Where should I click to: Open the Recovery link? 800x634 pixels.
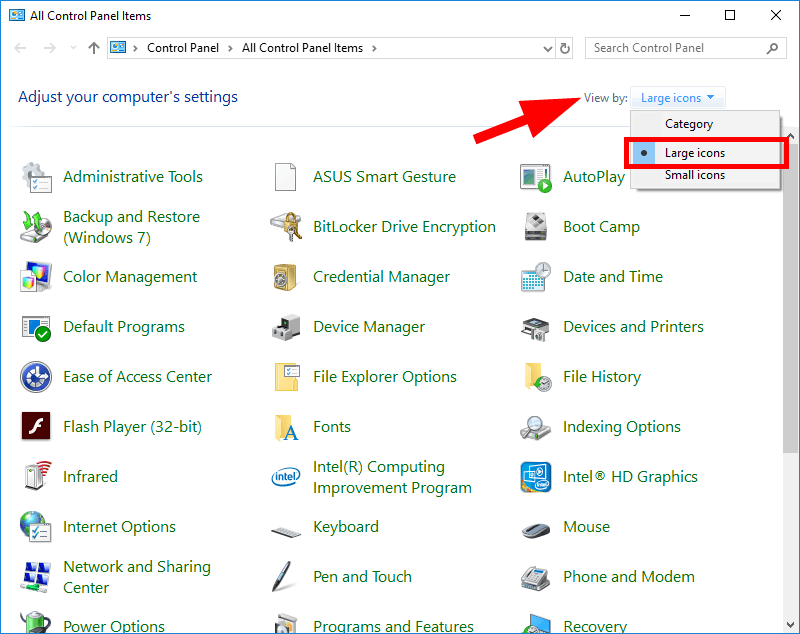point(595,626)
